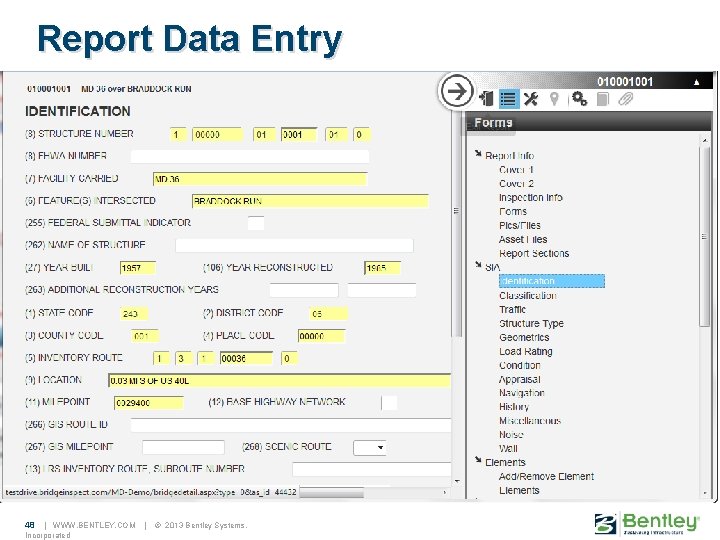The height and width of the screenshot is (540, 720).
Task: Click the exit door icon
Action: click(486, 99)
